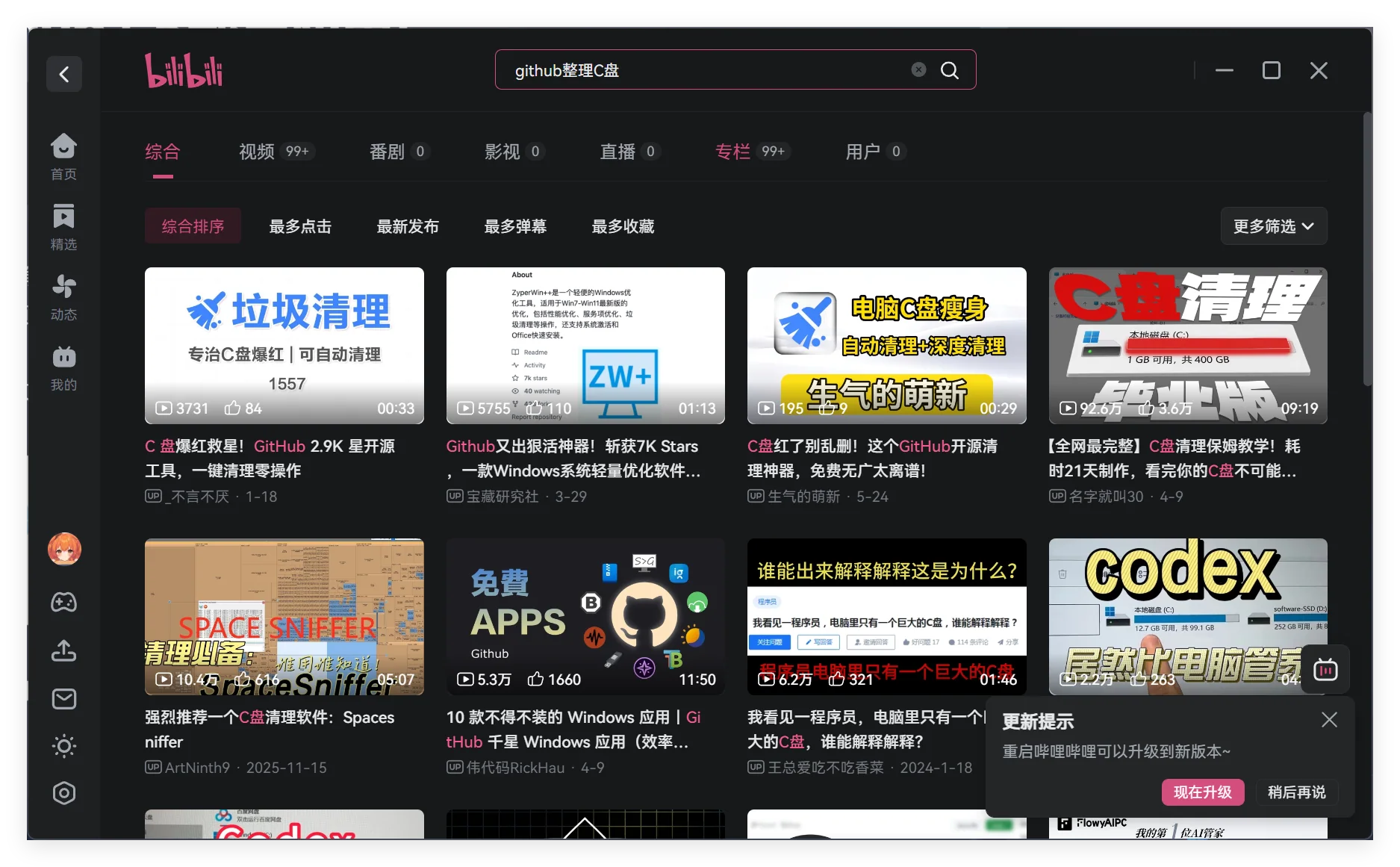
Task: Click 稍后再说 button
Action: [x=1296, y=792]
